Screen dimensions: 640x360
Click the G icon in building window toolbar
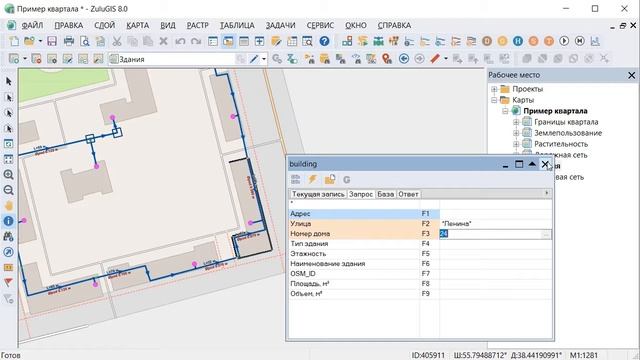coord(347,179)
